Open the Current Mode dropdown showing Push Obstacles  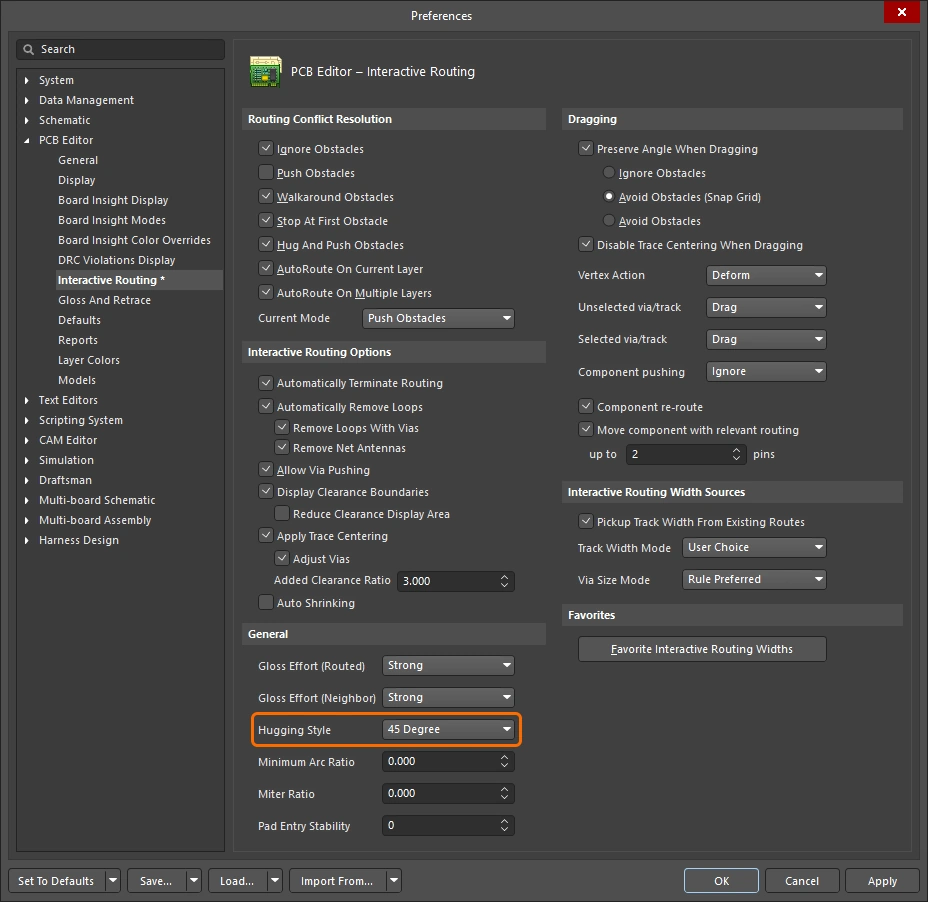coord(438,317)
